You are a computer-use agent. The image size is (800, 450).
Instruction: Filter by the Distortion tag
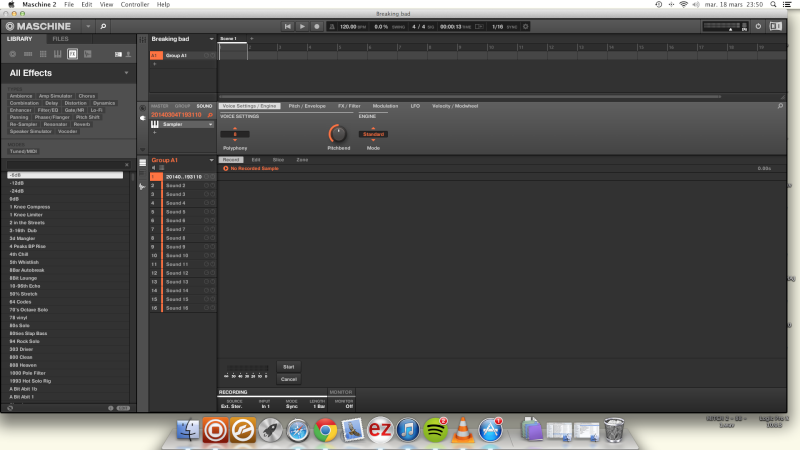tap(76, 103)
